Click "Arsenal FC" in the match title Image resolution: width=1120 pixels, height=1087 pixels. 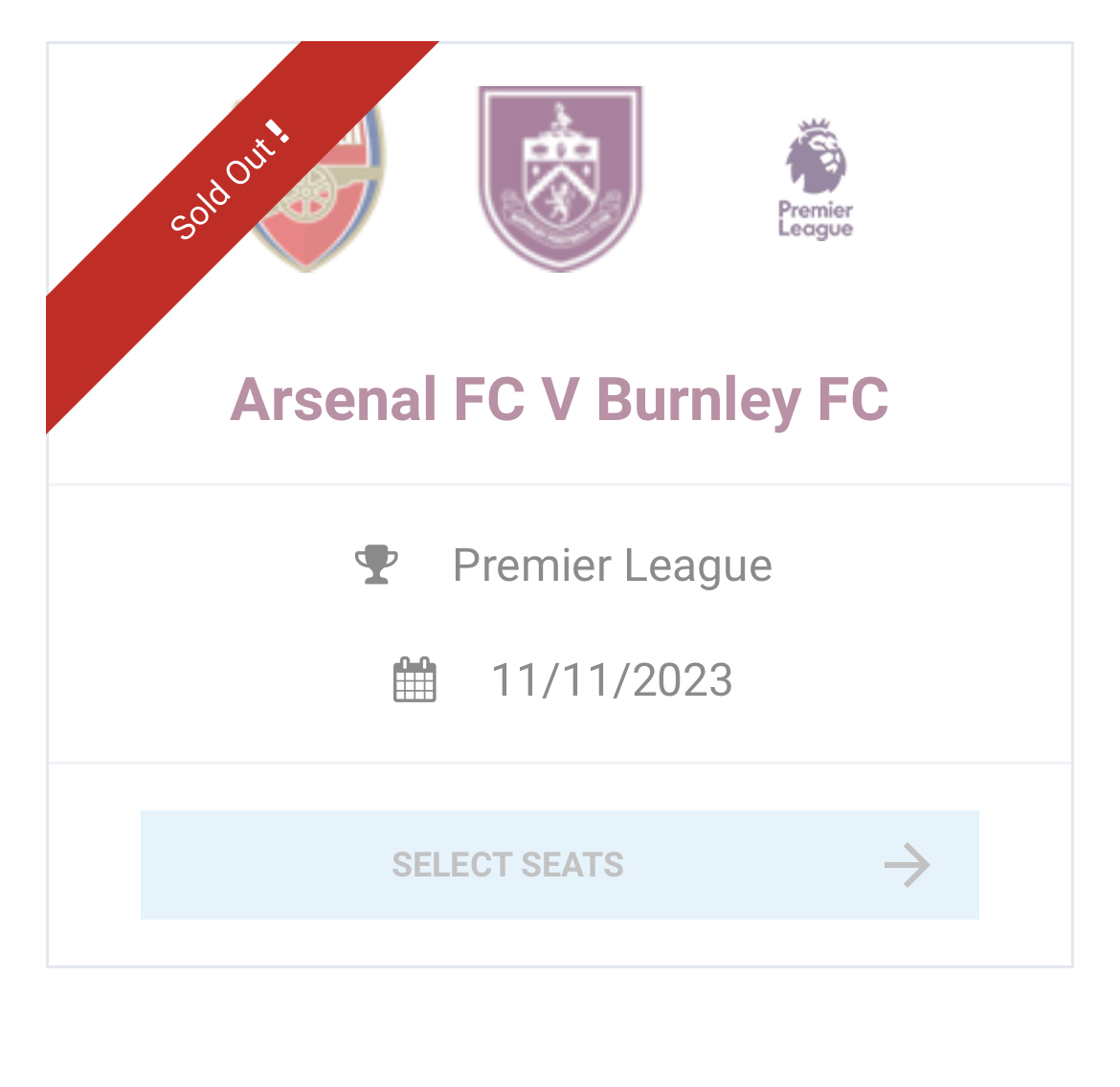click(377, 399)
